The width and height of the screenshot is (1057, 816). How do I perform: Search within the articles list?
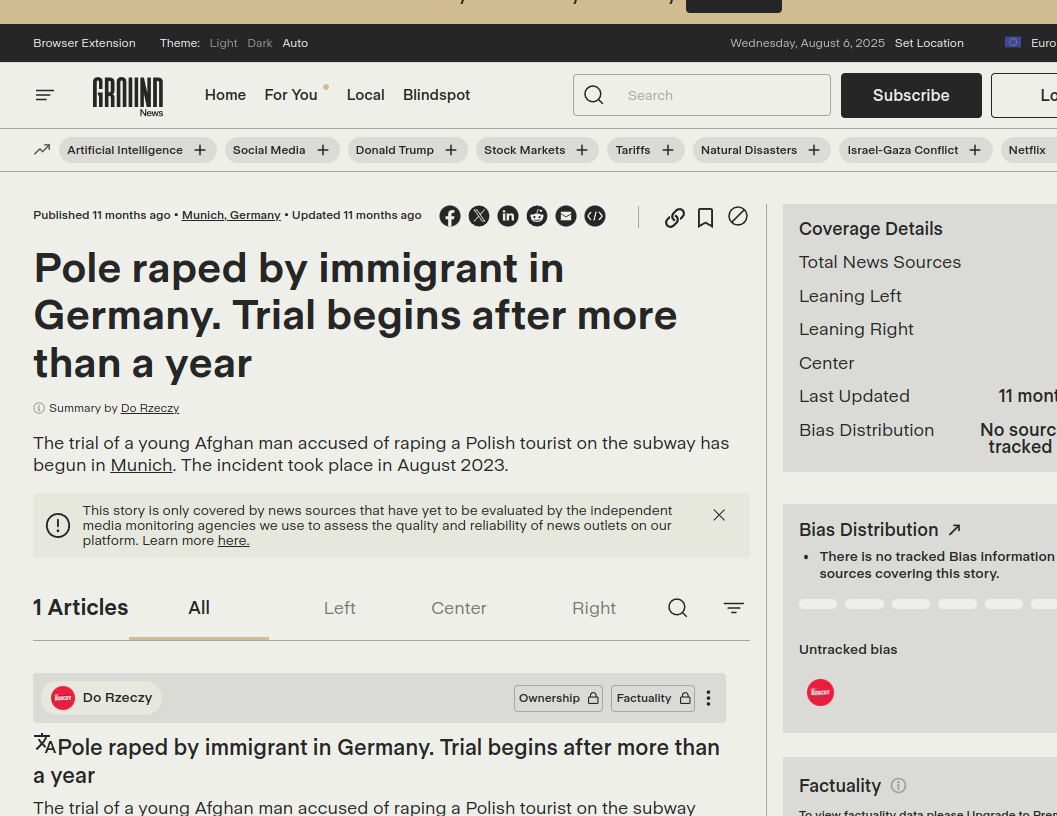point(677,608)
